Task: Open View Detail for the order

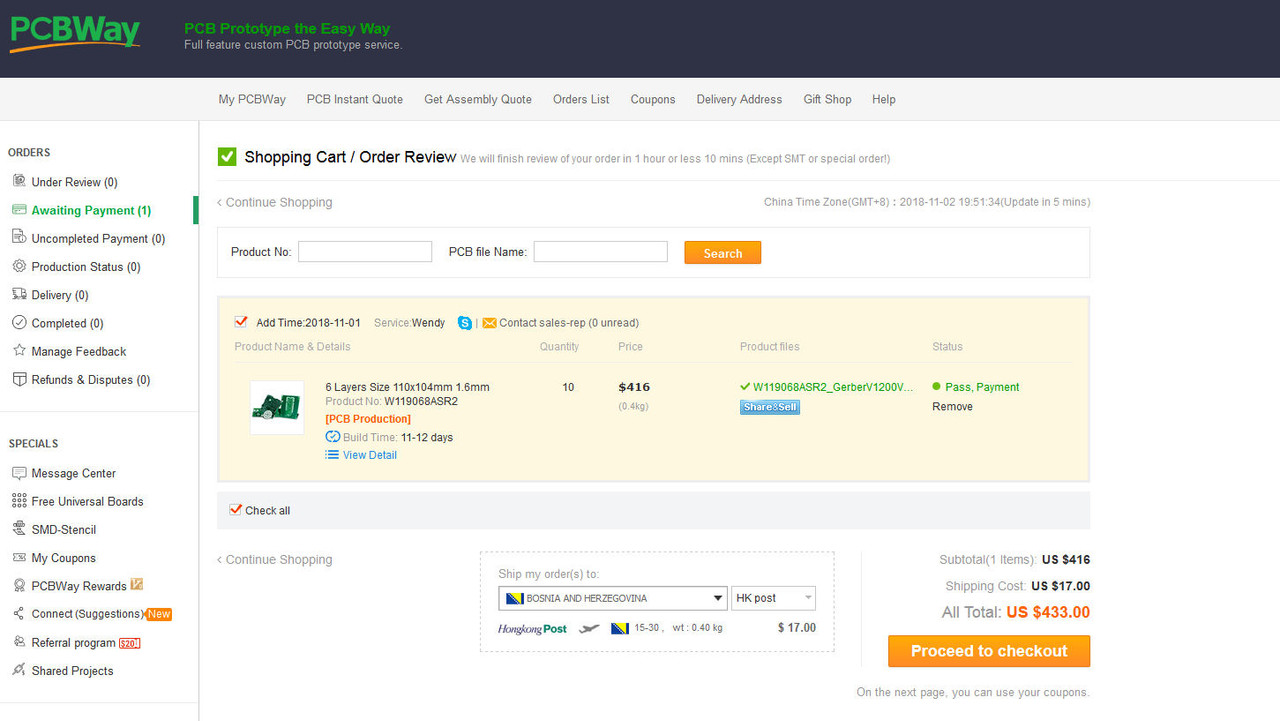Action: [370, 455]
